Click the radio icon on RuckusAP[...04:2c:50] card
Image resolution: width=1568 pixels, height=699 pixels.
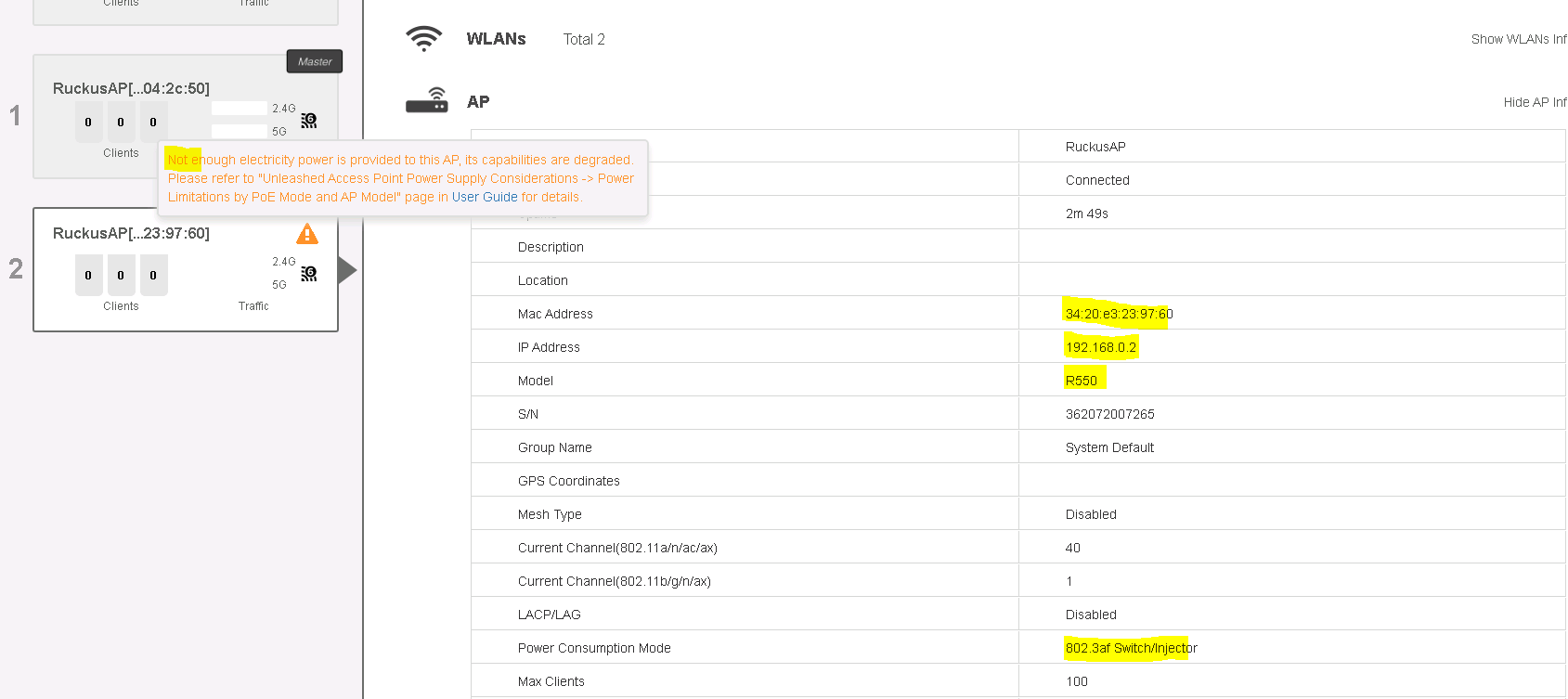pos(309,121)
